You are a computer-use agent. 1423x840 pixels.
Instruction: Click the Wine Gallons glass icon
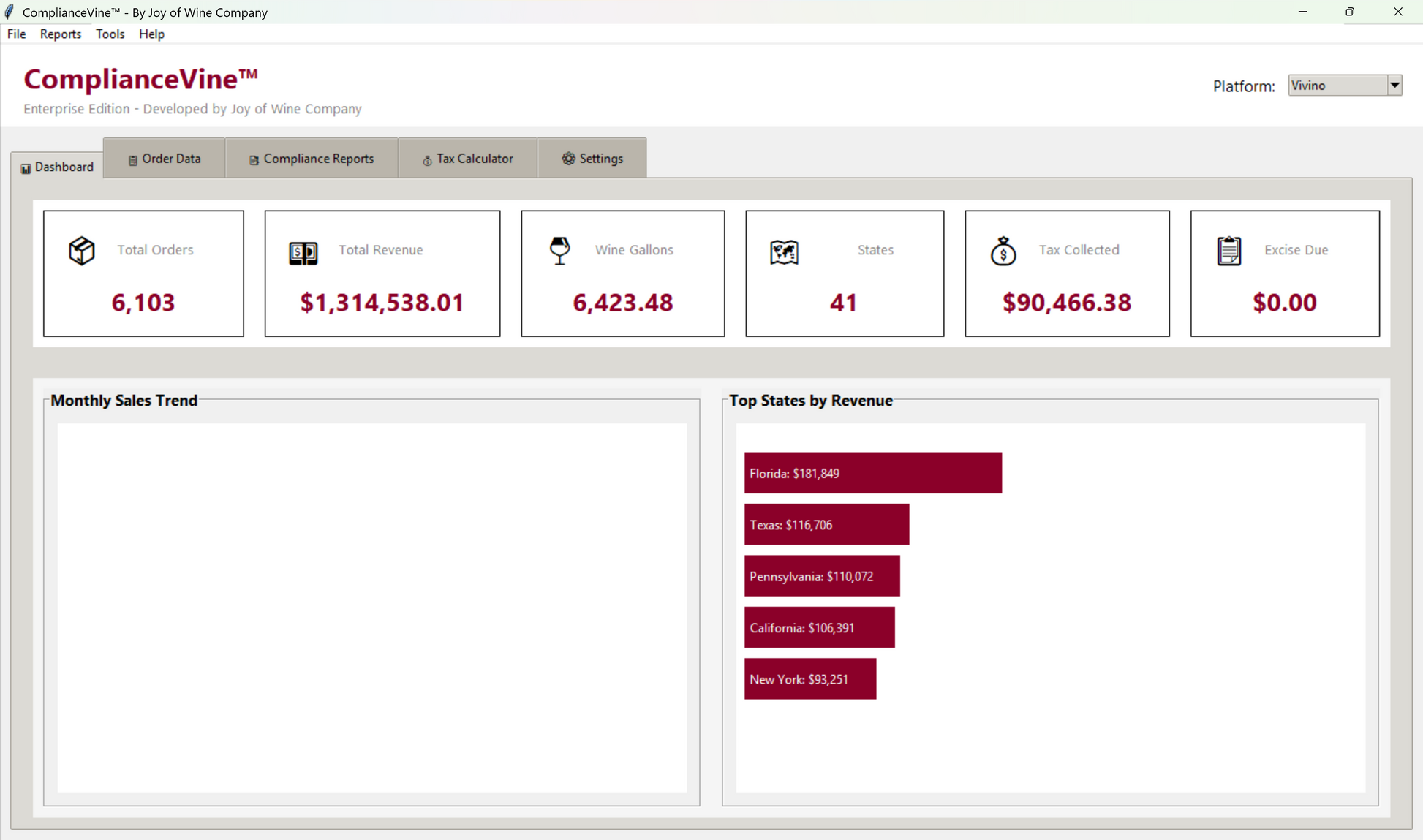[559, 250]
